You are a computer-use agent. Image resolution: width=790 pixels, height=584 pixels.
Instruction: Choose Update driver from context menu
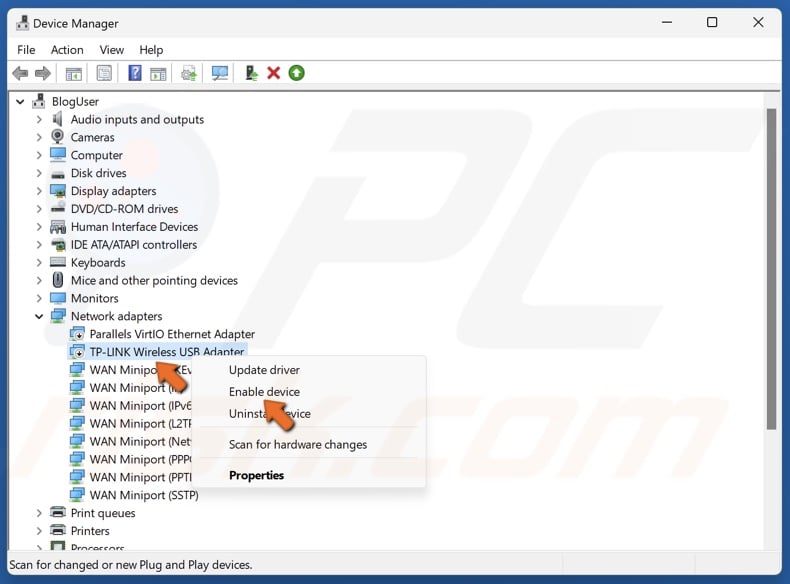coord(264,370)
